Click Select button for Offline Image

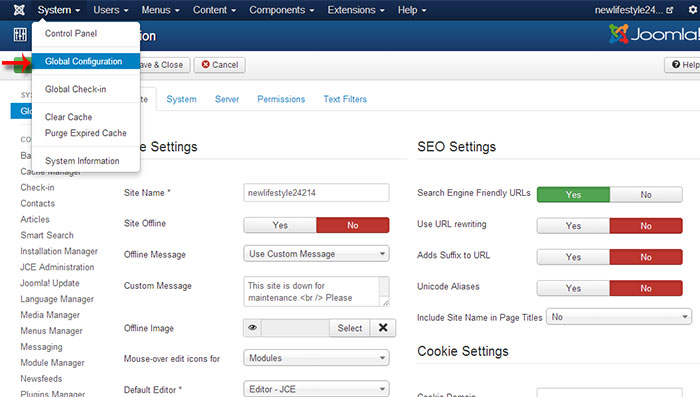(350, 328)
